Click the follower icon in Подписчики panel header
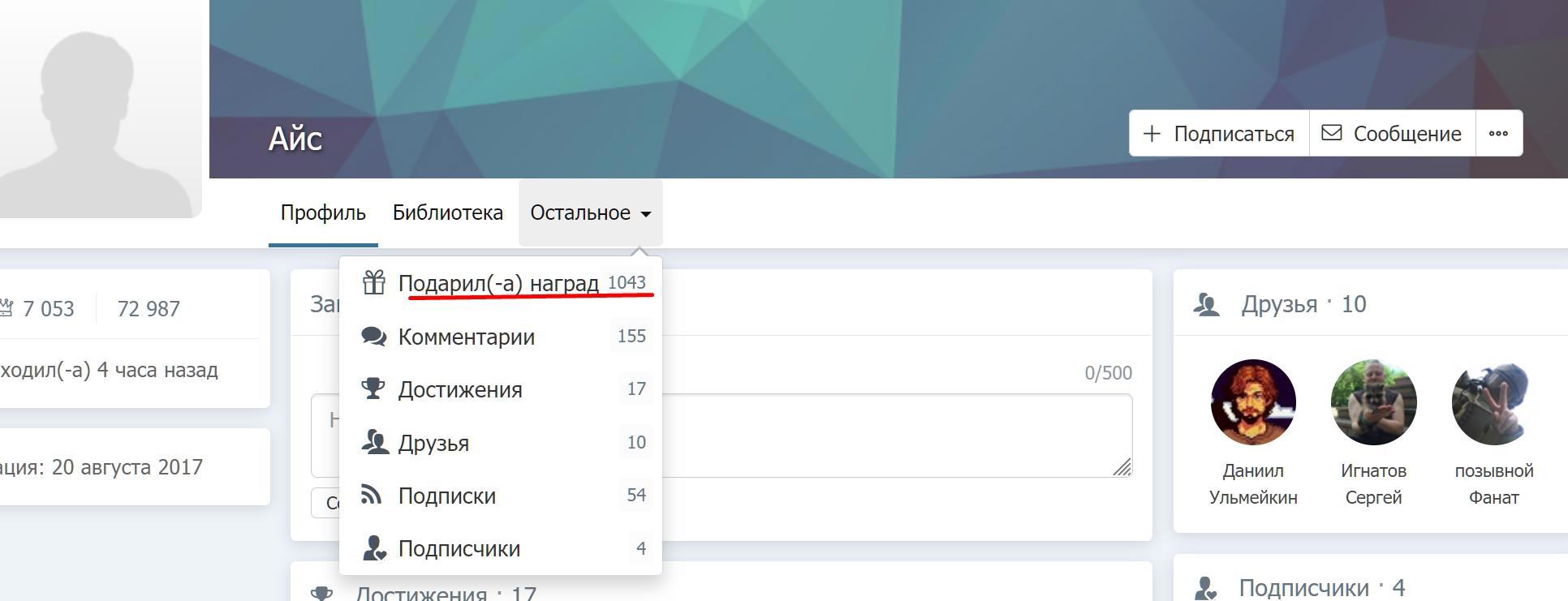1568x601 pixels. click(1204, 588)
